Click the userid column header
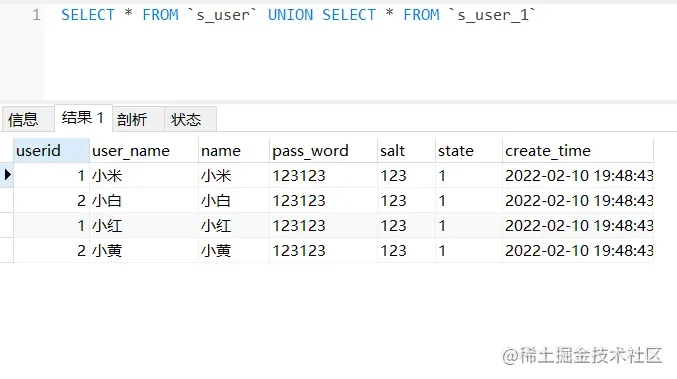677x379 pixels. (51, 151)
